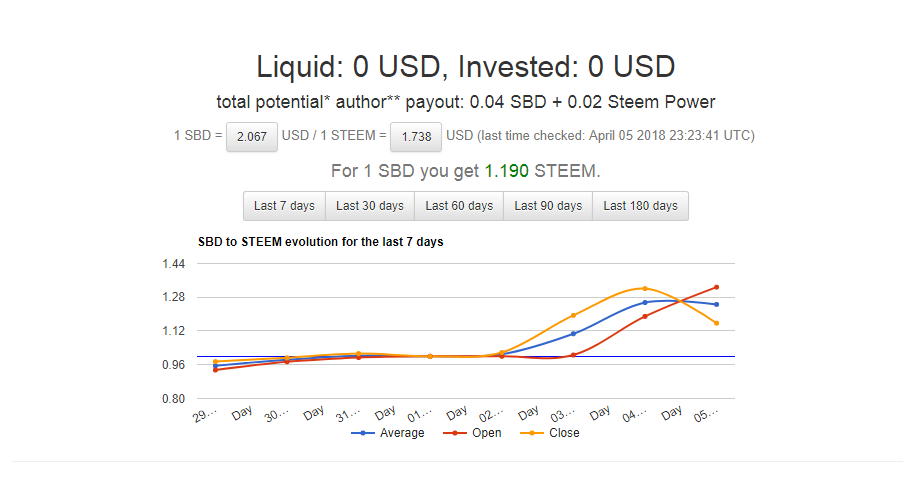Image resolution: width=903 pixels, height=482 pixels.
Task: Focus the STEEM price field showing 1.738
Action: point(415,136)
